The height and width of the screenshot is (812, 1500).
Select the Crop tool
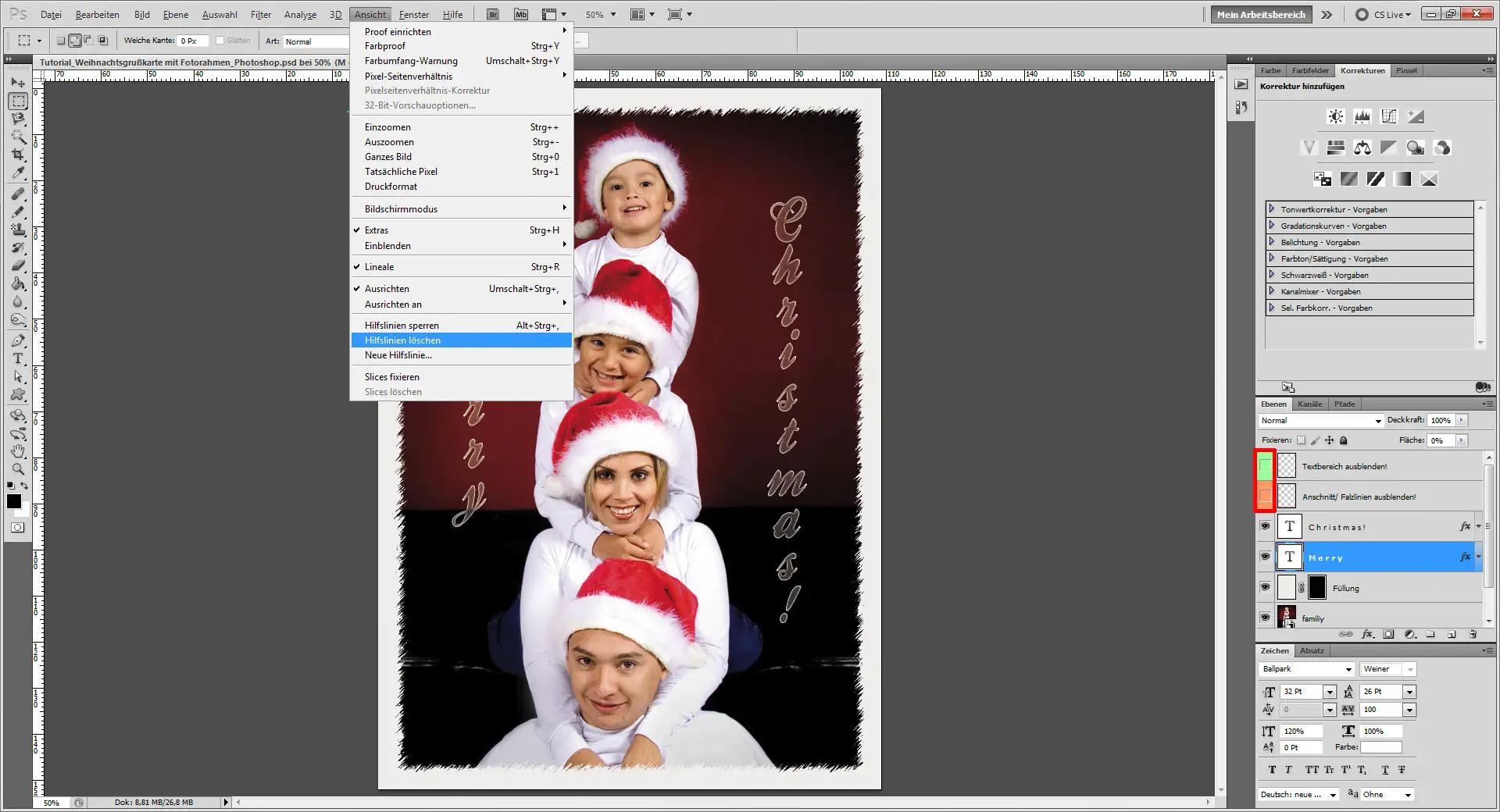[x=17, y=155]
